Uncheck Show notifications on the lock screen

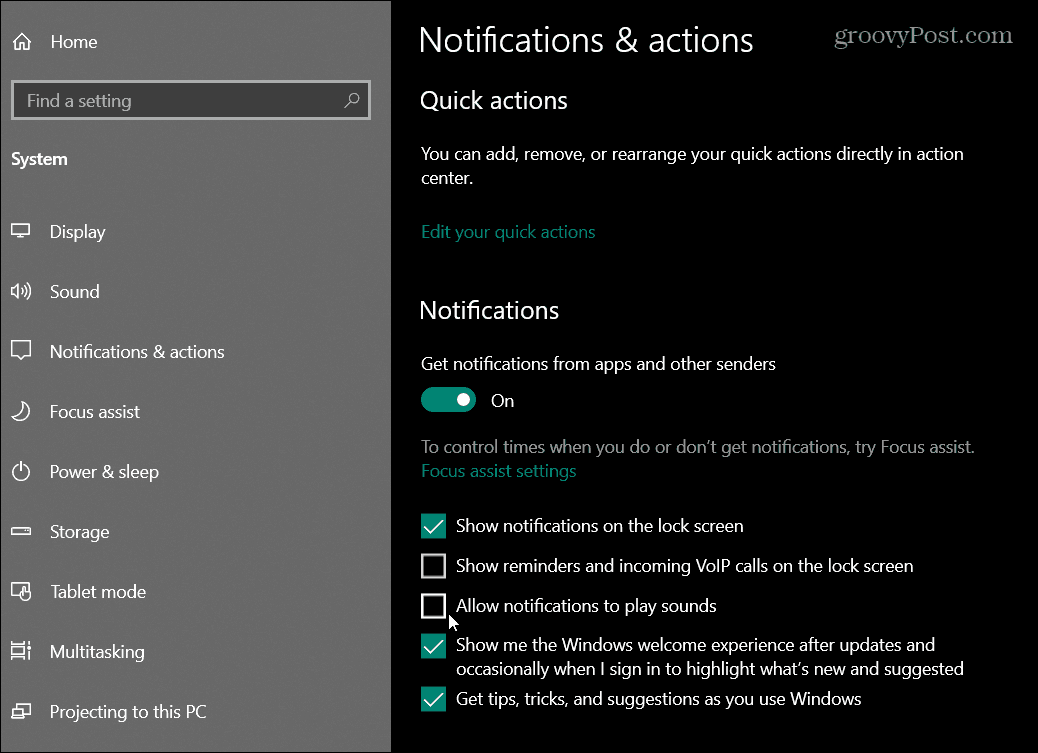pyautogui.click(x=434, y=526)
